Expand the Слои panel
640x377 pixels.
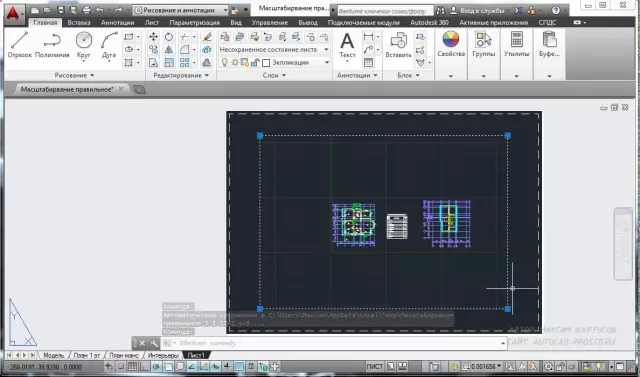pos(274,75)
